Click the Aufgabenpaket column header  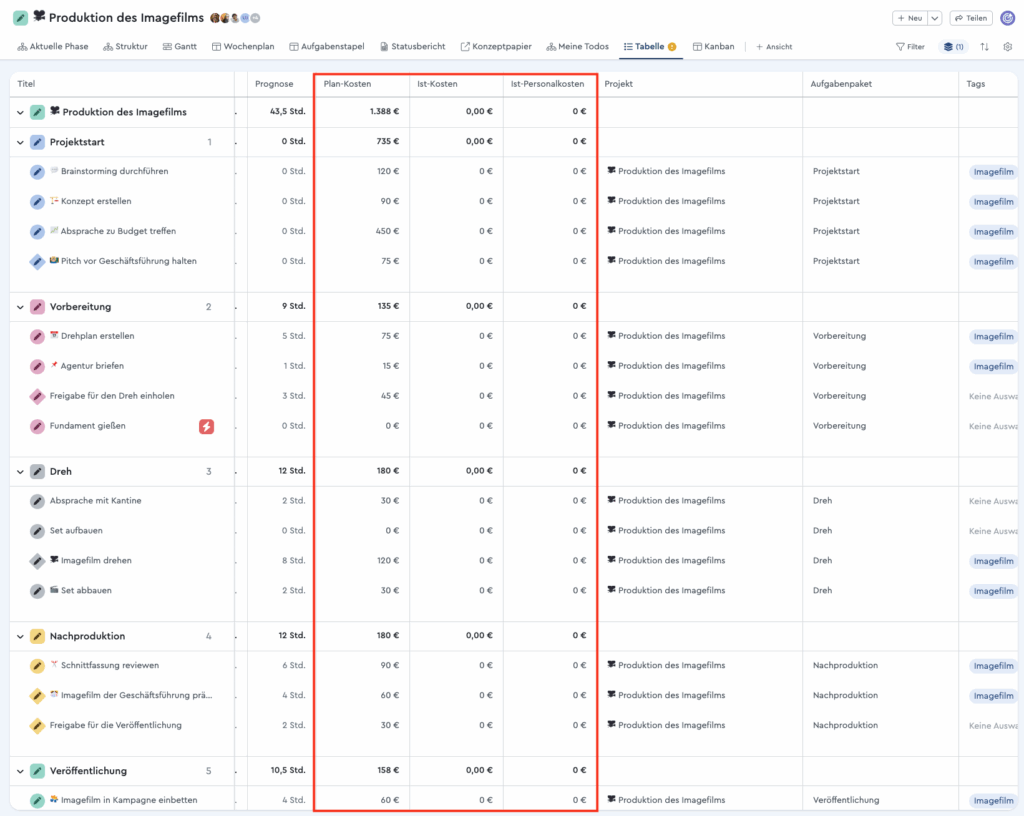[880, 84]
